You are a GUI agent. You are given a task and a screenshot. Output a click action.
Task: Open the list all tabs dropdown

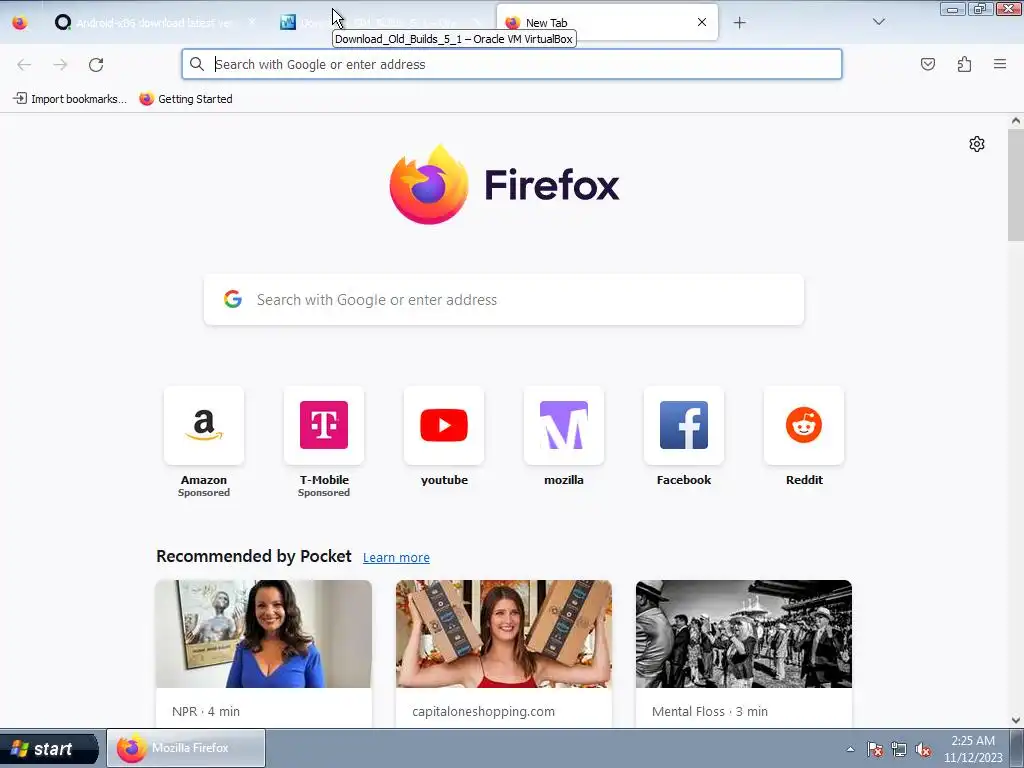click(879, 22)
